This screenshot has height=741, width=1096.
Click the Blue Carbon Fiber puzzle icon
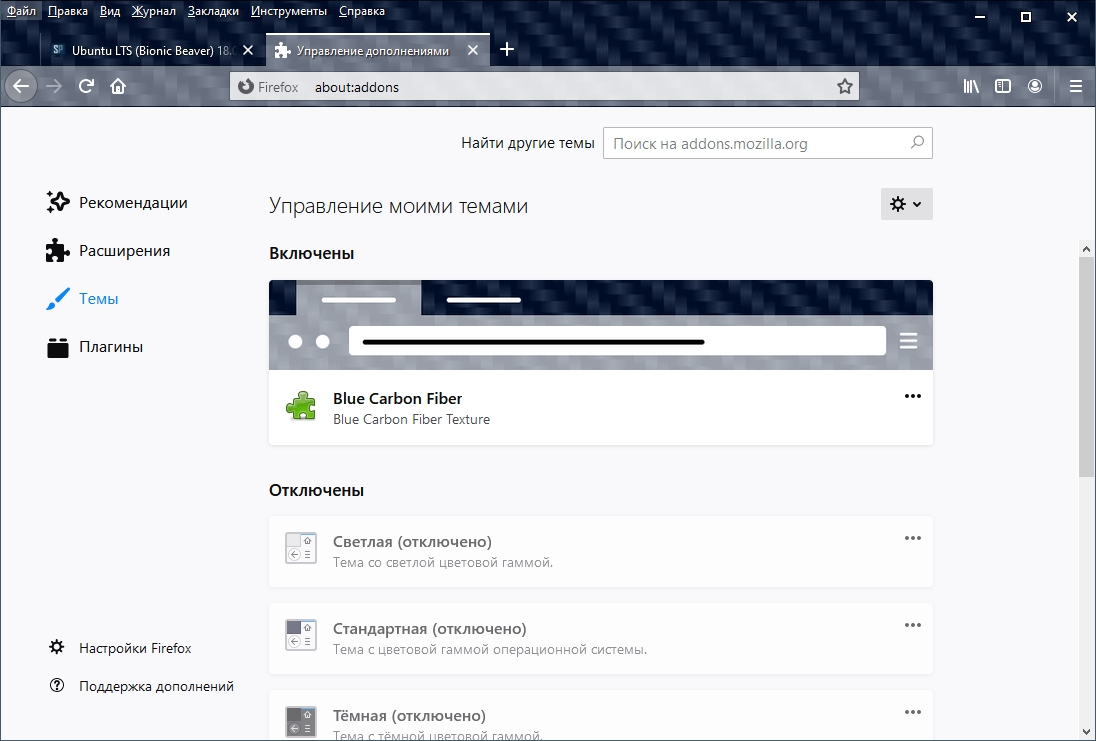click(x=301, y=406)
